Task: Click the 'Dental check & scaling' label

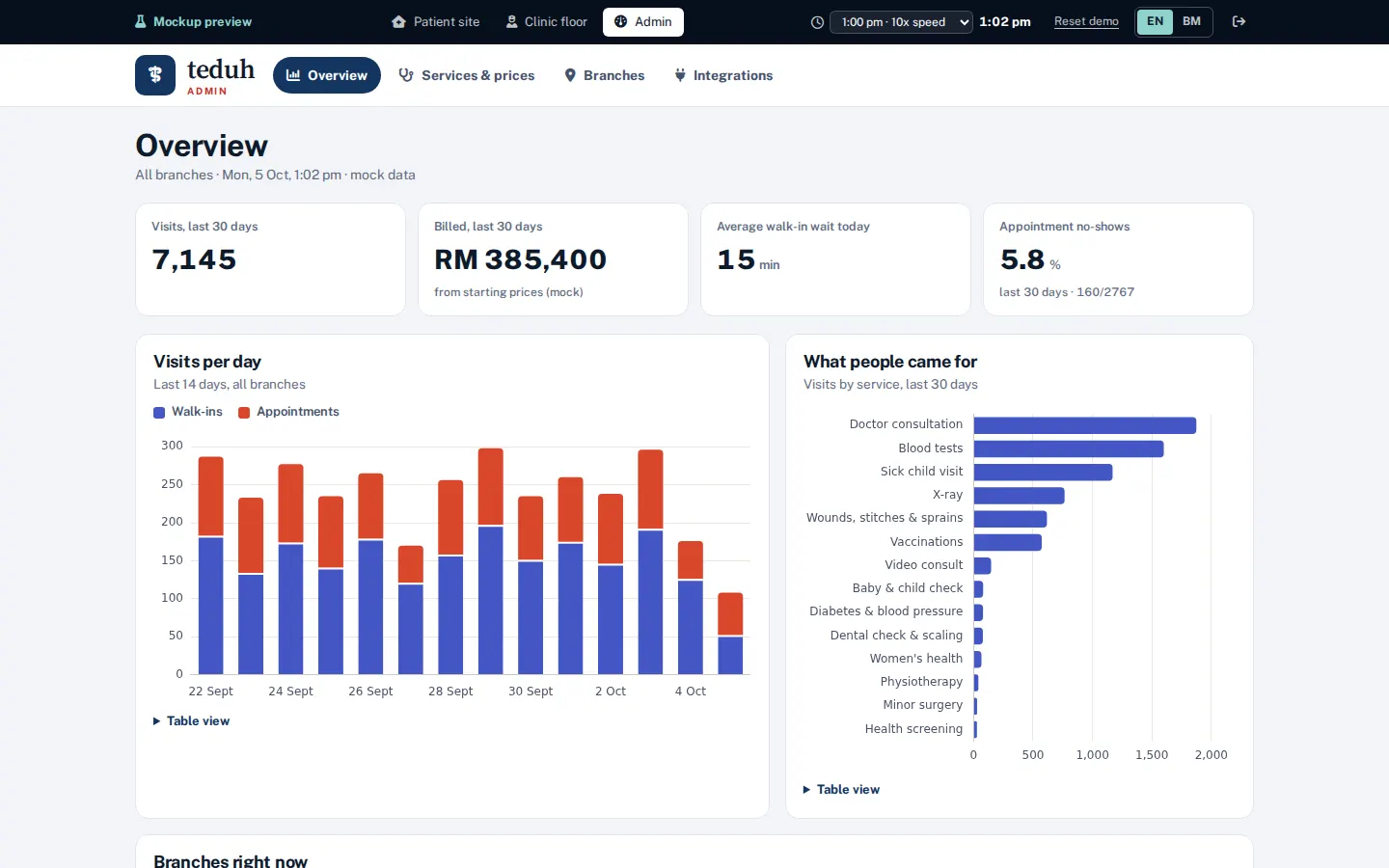Action: click(x=896, y=636)
